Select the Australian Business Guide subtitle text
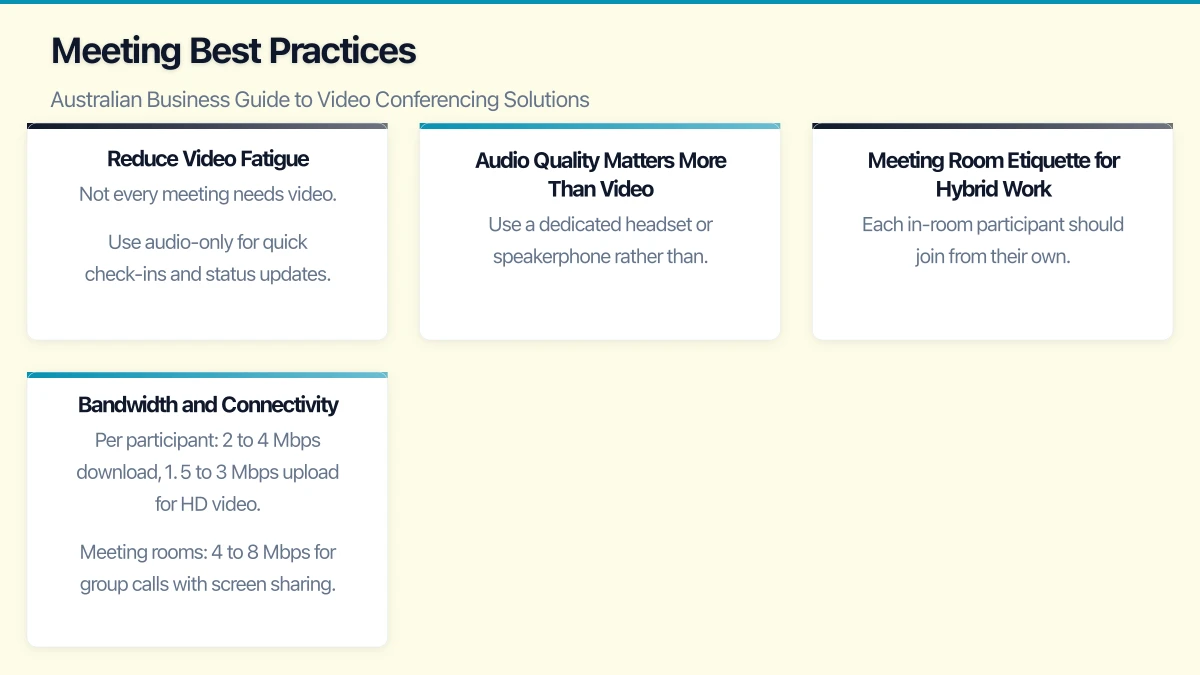 point(319,100)
